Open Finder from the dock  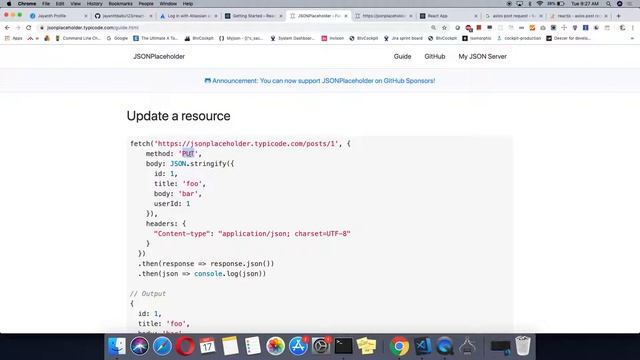[117, 346]
